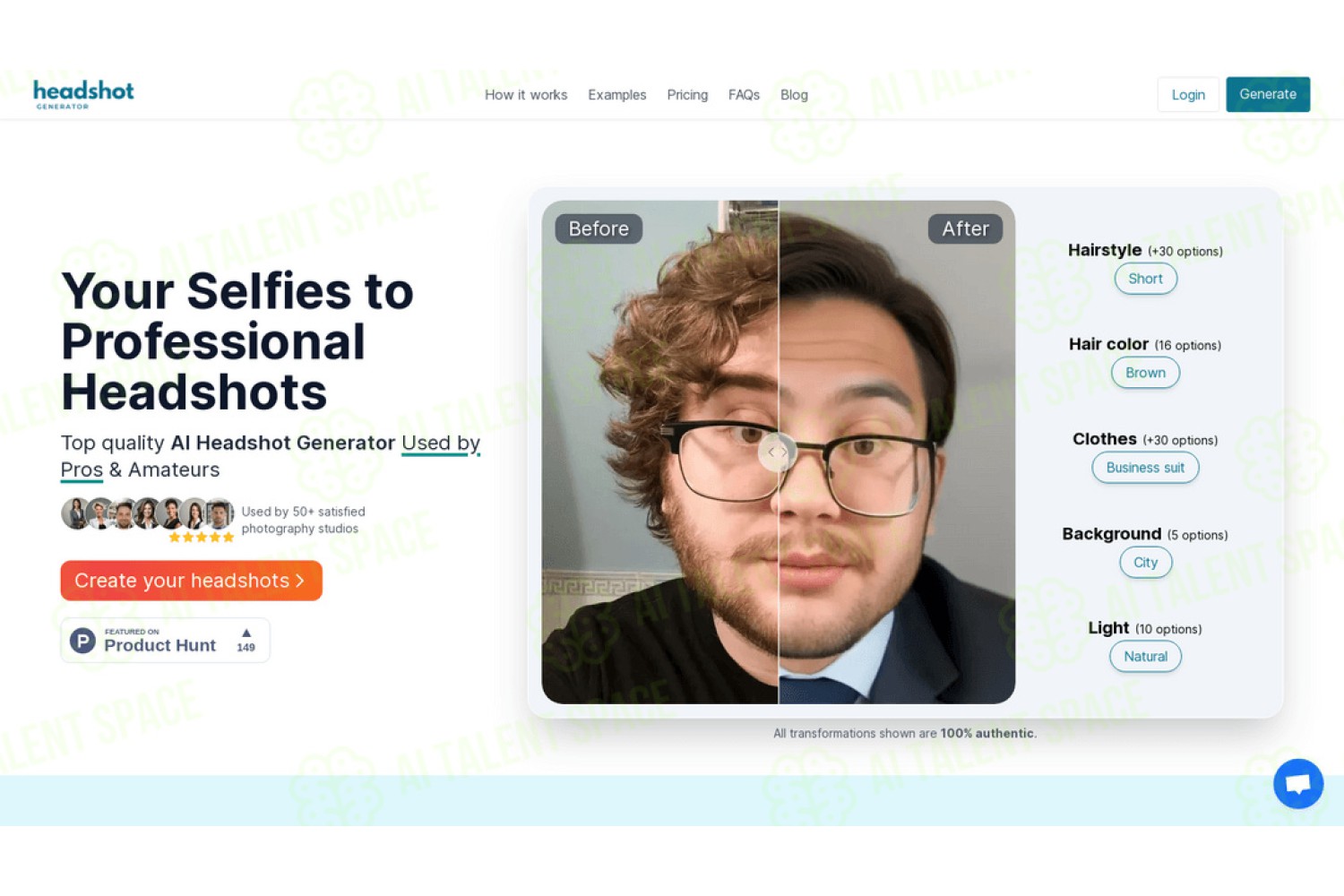This screenshot has height=896, width=1344.
Task: Click the before/after slider handle
Action: (x=777, y=452)
